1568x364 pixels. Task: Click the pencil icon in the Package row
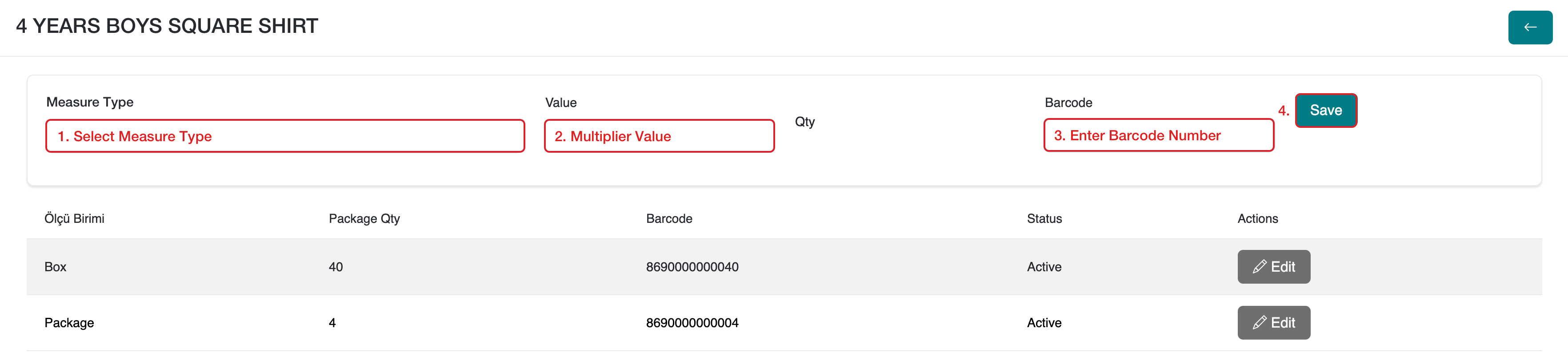1260,323
